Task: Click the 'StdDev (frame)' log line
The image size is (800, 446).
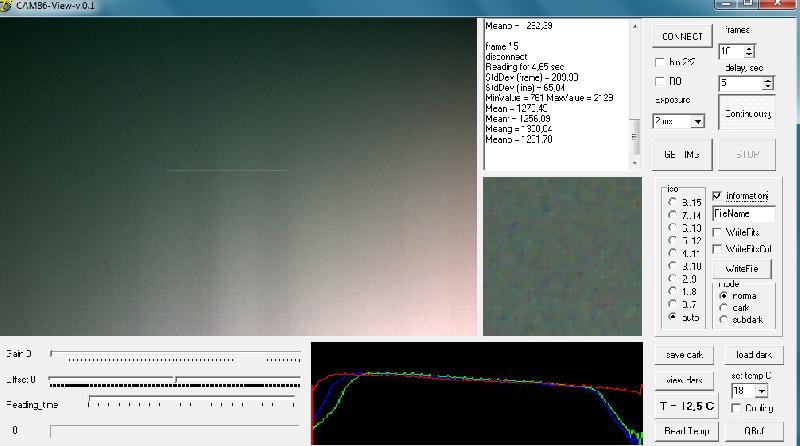Action: tap(532, 78)
